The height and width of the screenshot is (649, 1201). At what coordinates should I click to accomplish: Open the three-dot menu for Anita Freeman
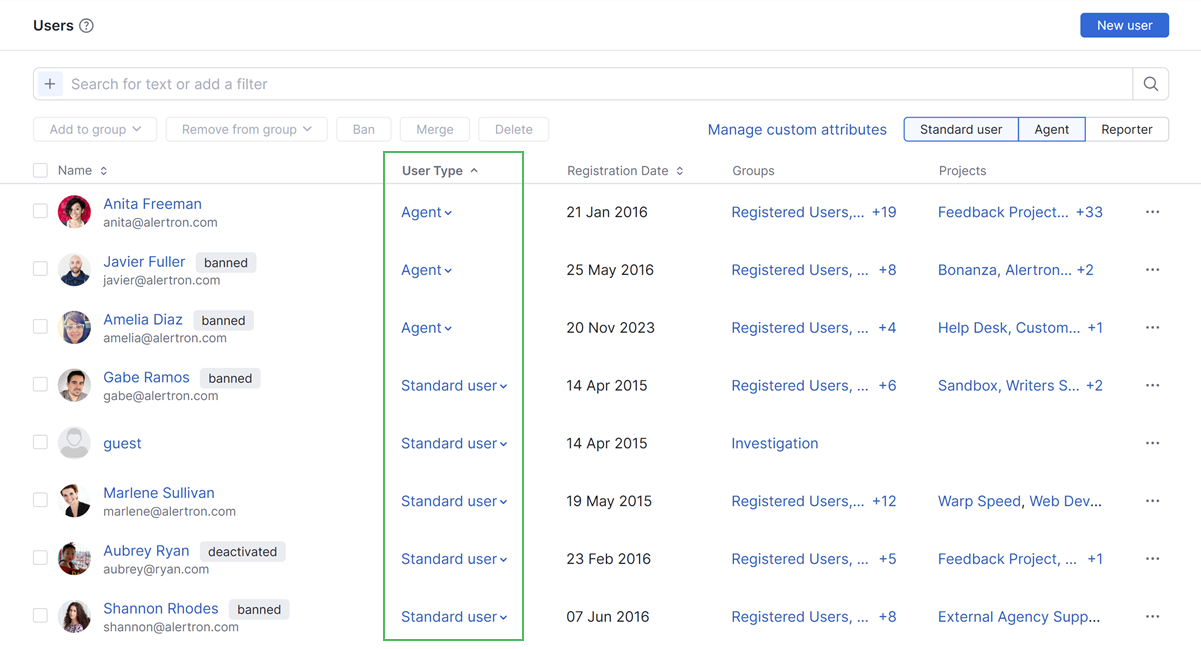click(1152, 212)
